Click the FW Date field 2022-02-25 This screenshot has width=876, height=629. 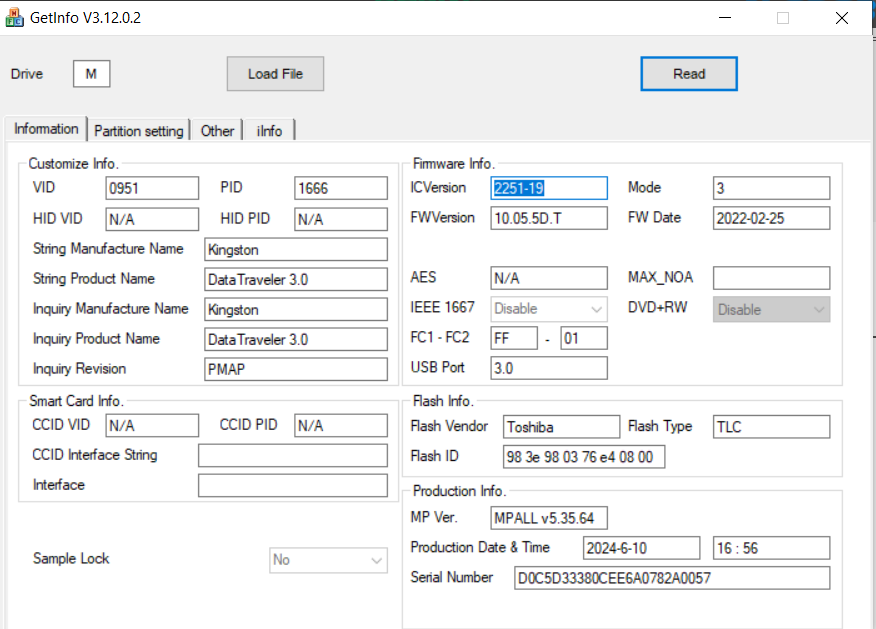click(x=772, y=218)
